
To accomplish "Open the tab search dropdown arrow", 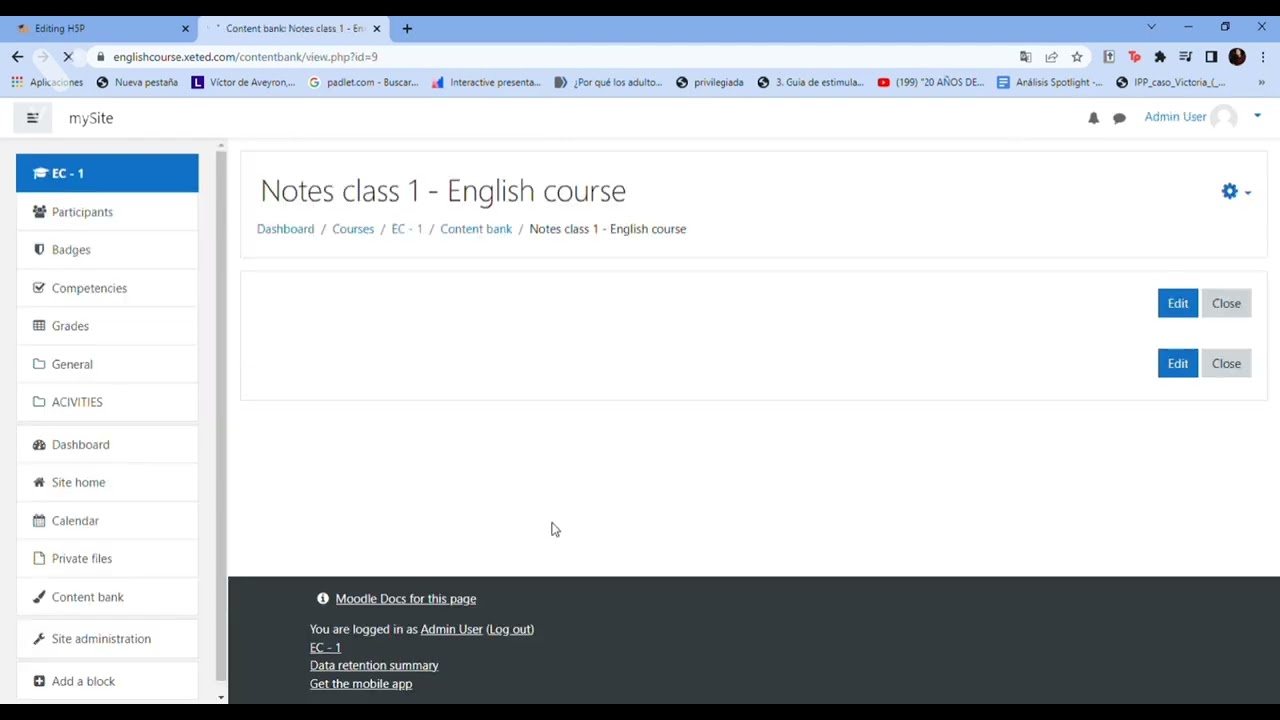I will (x=1151, y=27).
